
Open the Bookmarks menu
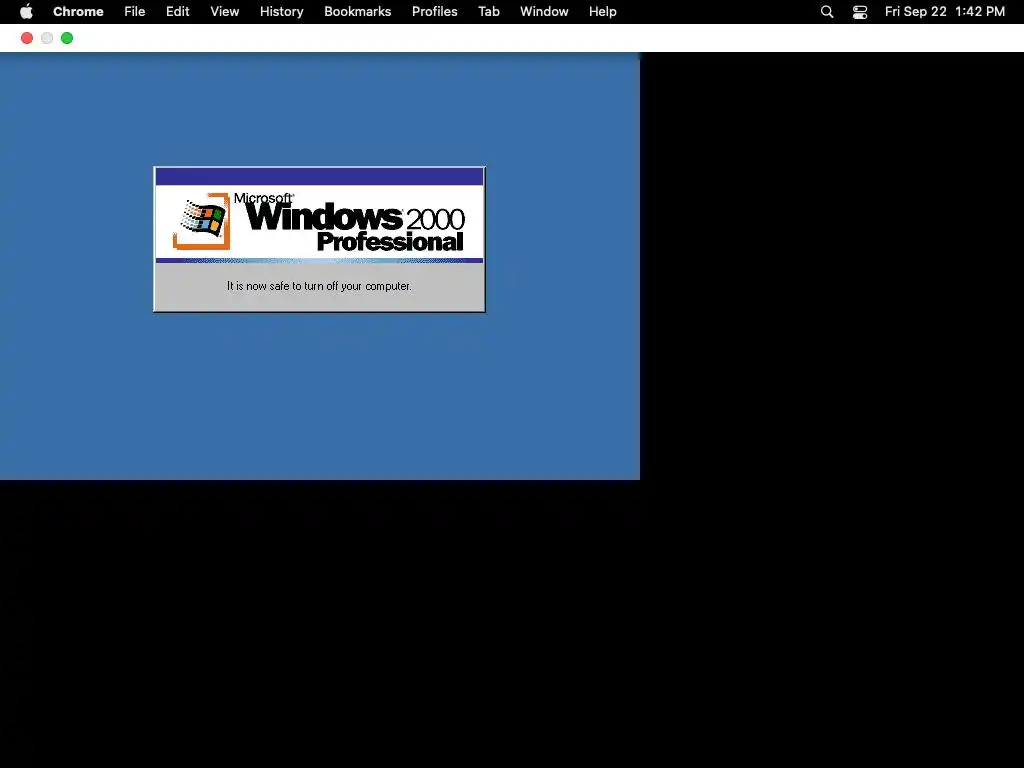pyautogui.click(x=358, y=12)
